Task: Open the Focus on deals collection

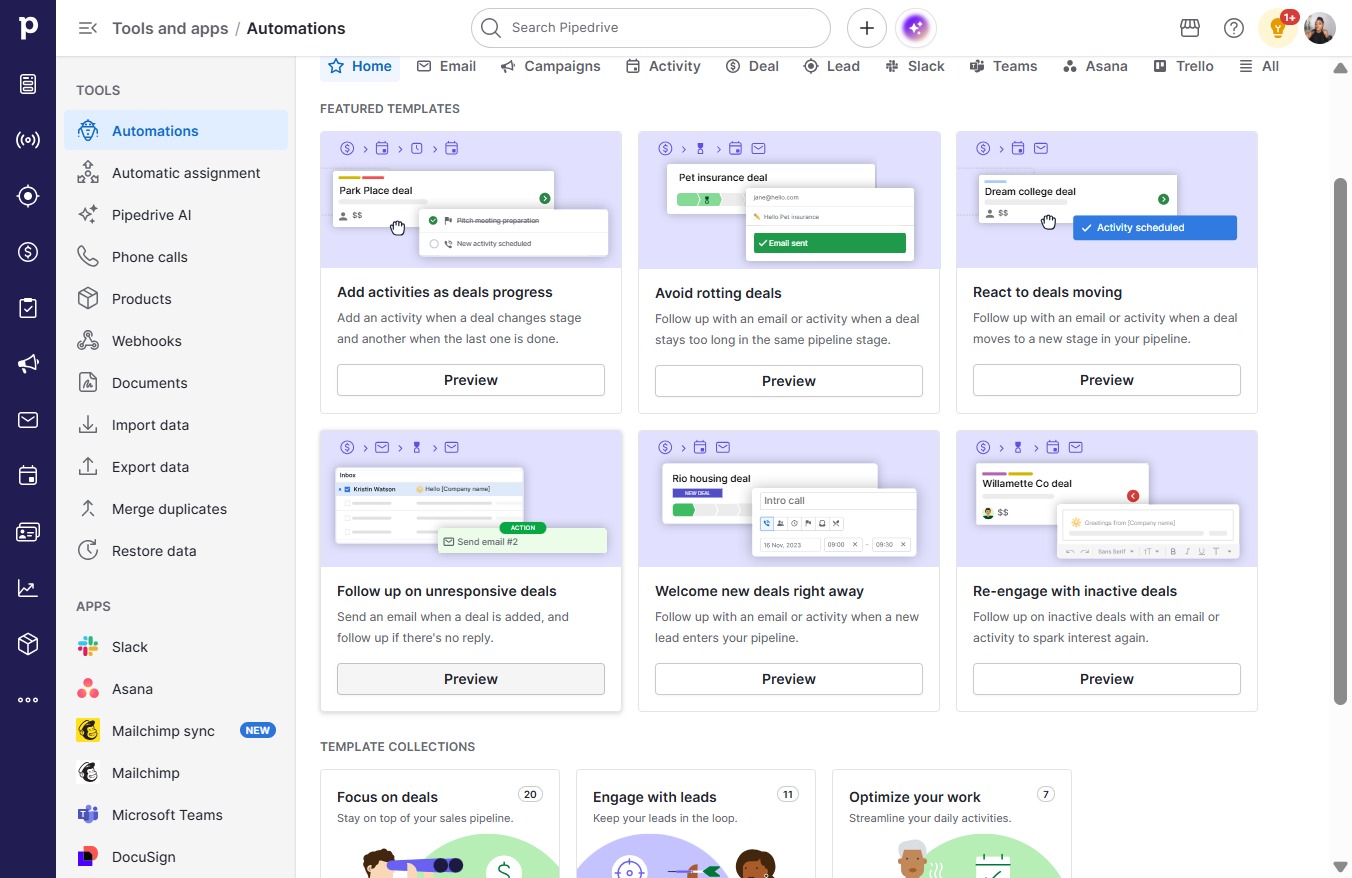Action: (x=440, y=824)
